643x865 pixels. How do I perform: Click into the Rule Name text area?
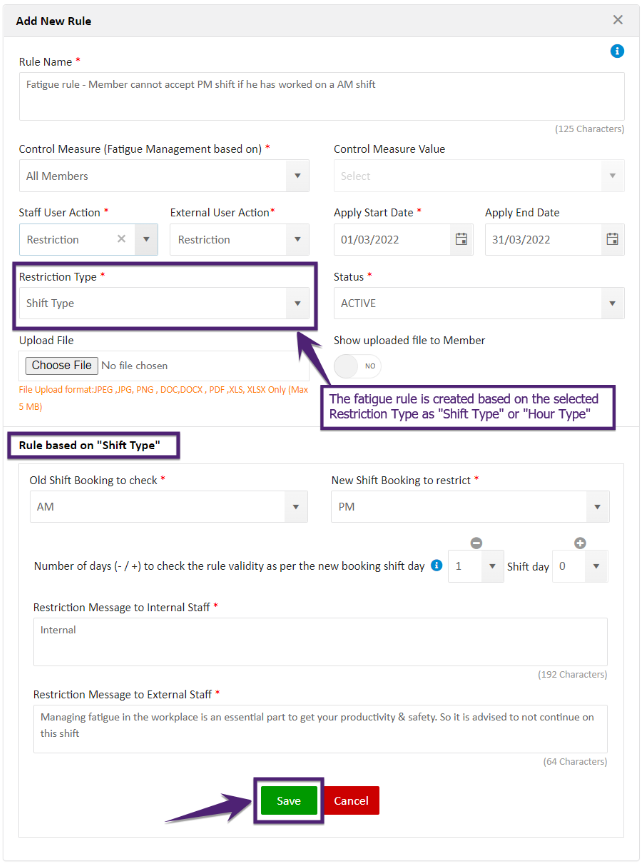[x=322, y=97]
